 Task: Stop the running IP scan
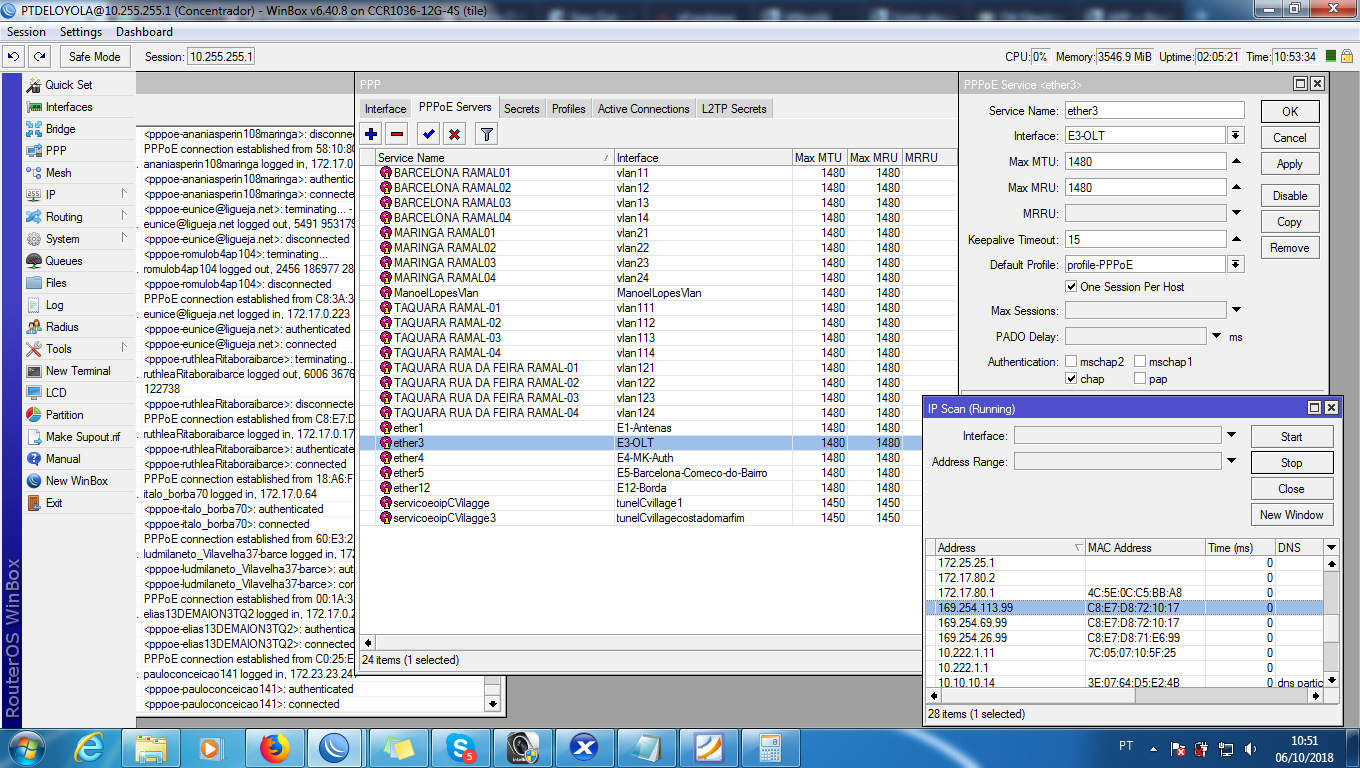(1291, 463)
